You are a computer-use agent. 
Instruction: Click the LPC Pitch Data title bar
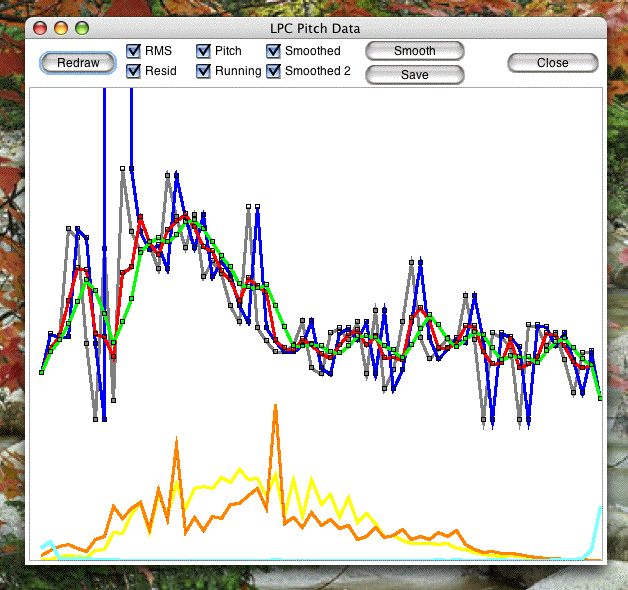315,28
